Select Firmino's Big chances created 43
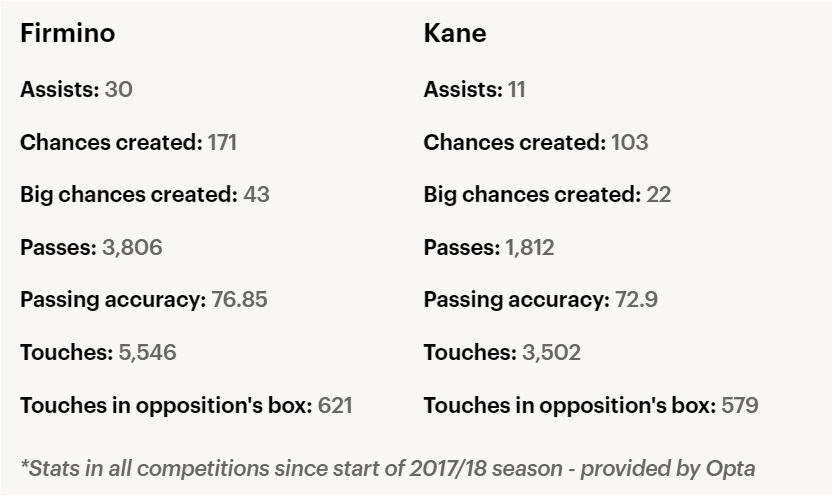The width and height of the screenshot is (833, 496). [256, 194]
